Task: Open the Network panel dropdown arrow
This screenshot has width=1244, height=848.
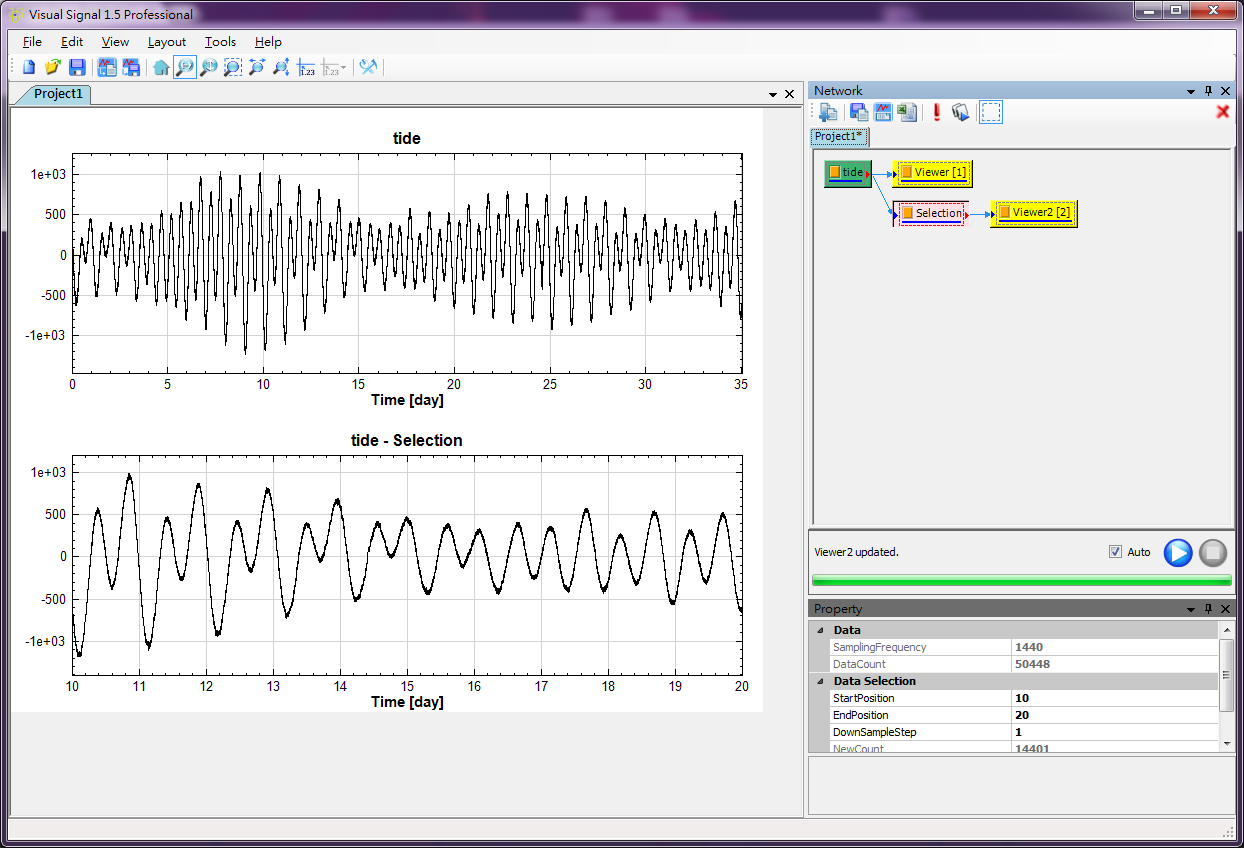Action: pyautogui.click(x=1191, y=91)
